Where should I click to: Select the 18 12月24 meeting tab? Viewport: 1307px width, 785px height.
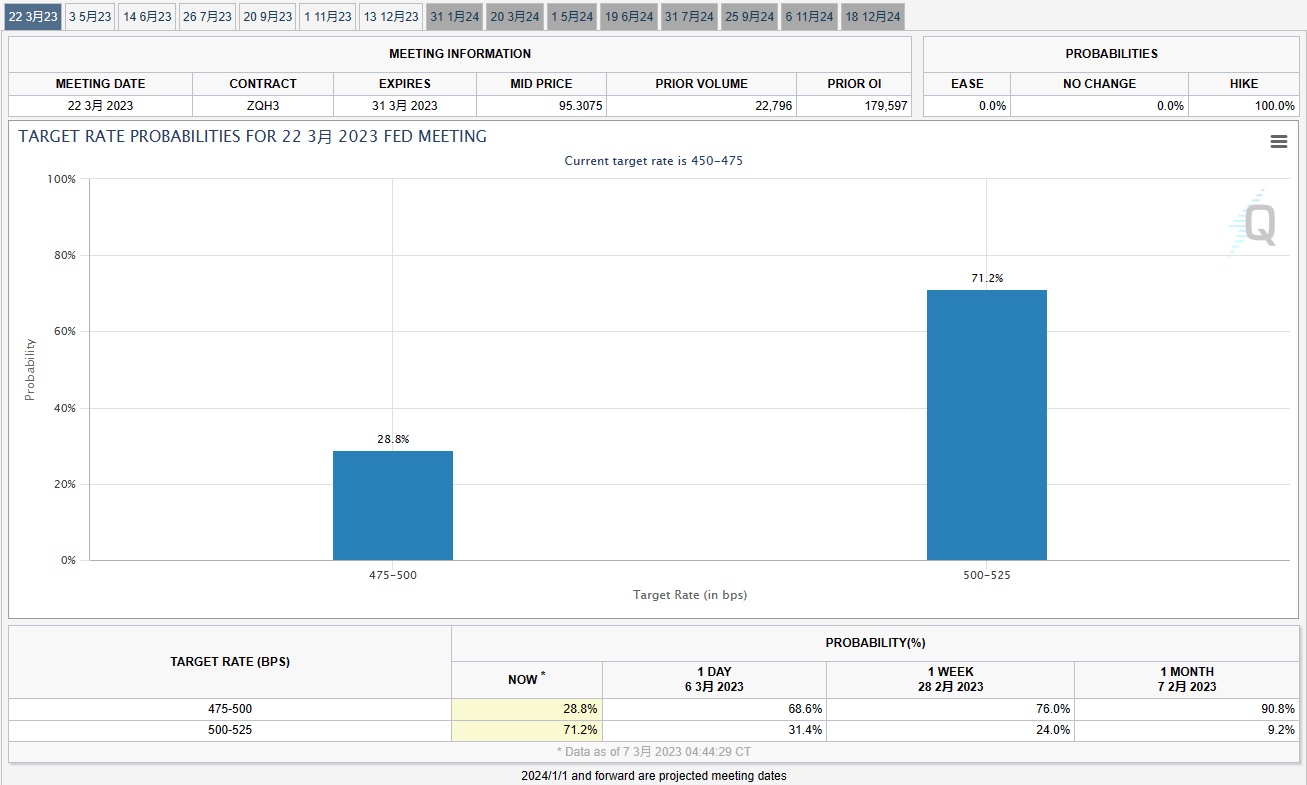tap(872, 16)
